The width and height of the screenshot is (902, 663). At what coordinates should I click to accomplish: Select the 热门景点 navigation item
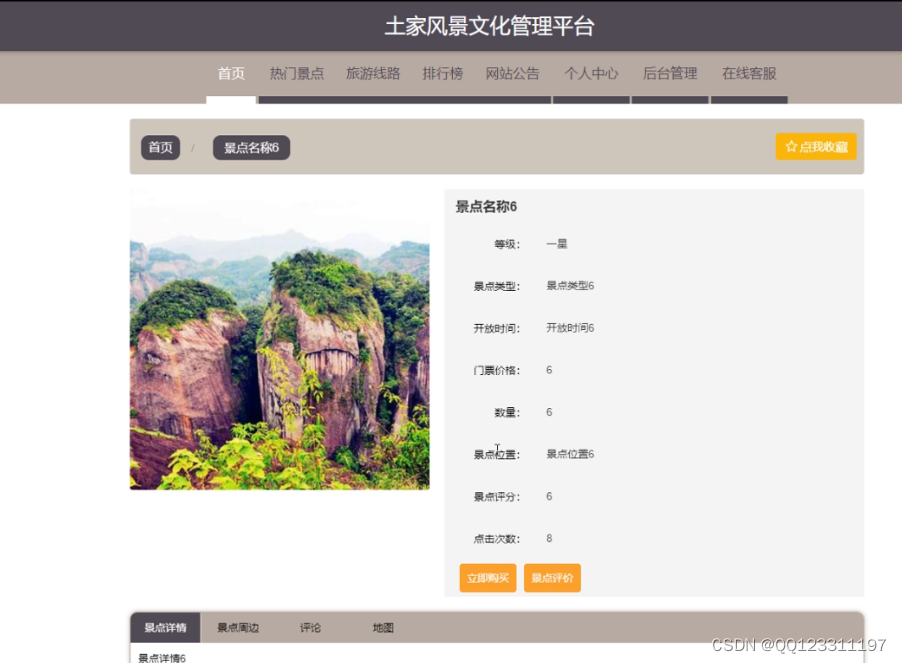[x=297, y=73]
